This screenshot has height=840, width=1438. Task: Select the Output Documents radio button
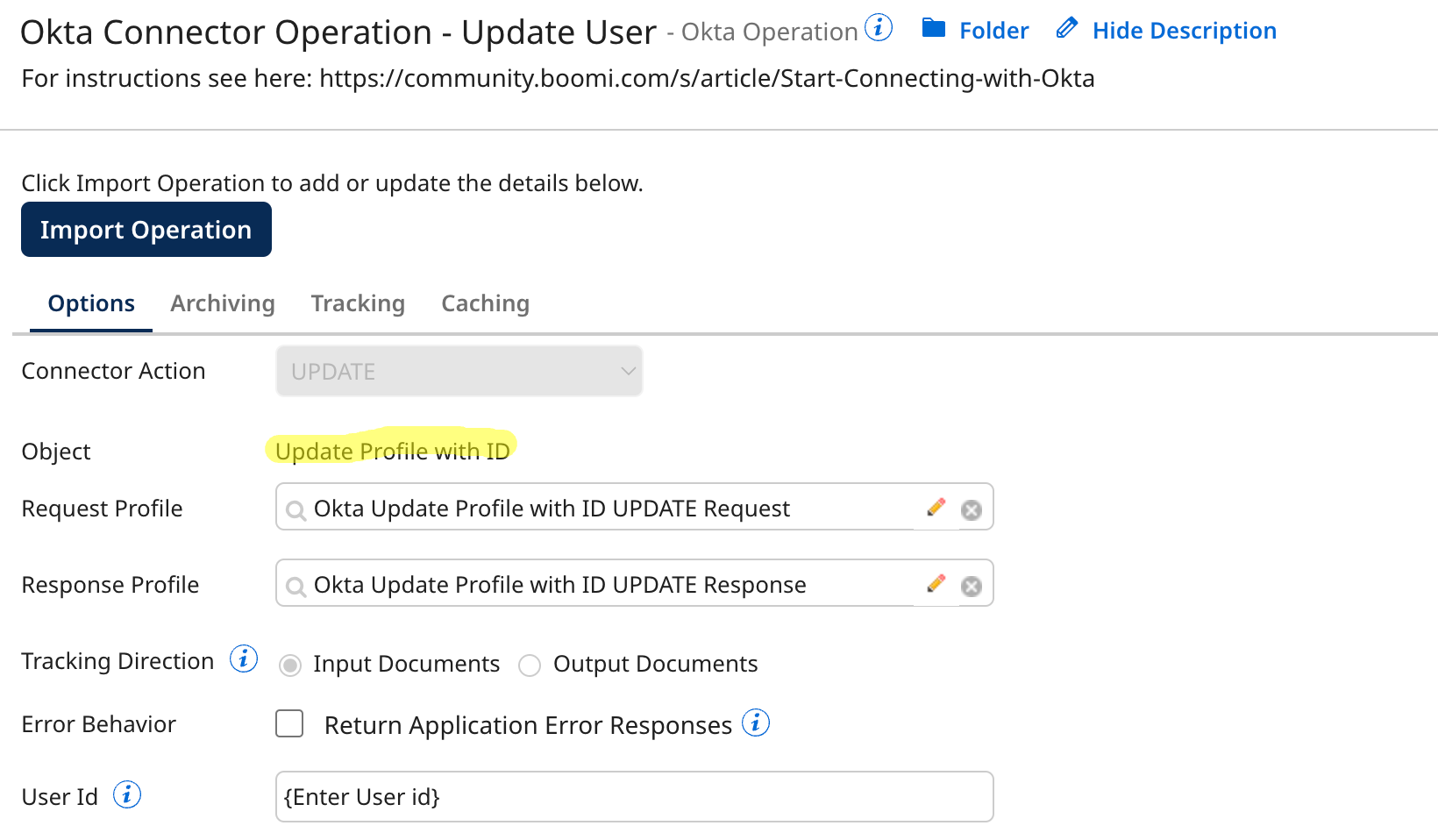pyautogui.click(x=530, y=665)
